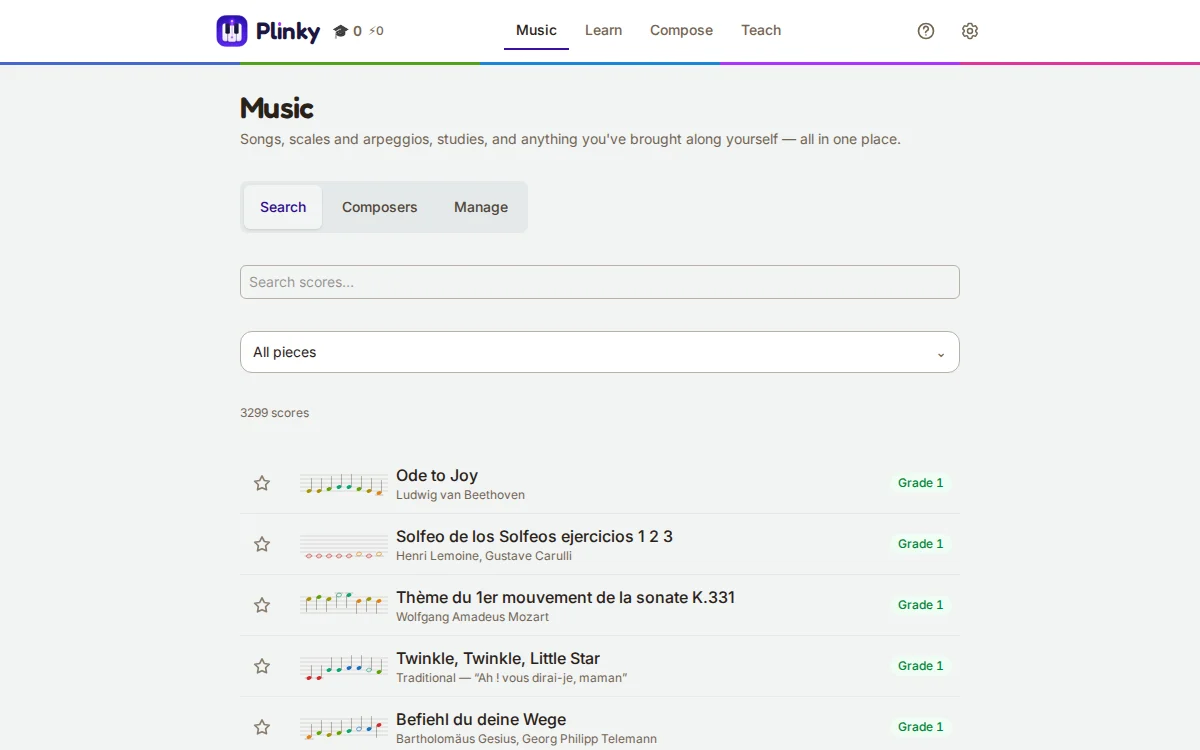Click Grade 1 badge on Befiehl row
This screenshot has width=1200, height=750.
pos(920,727)
